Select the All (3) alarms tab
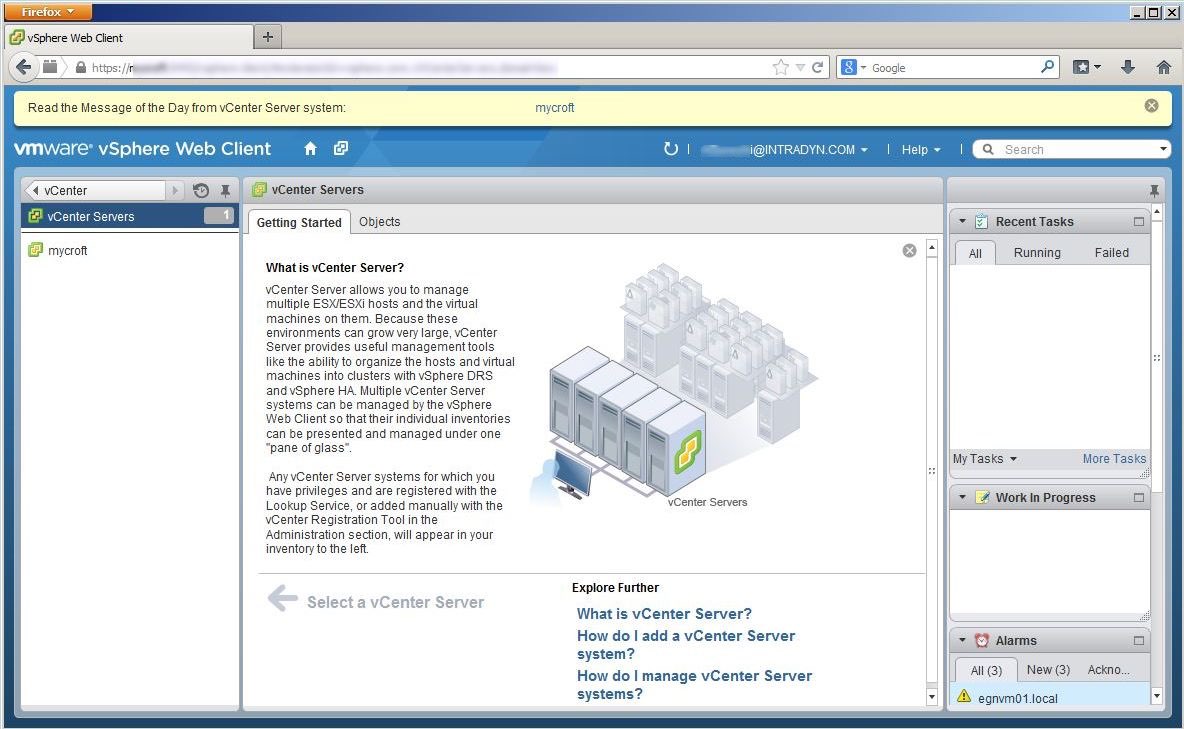 point(985,670)
